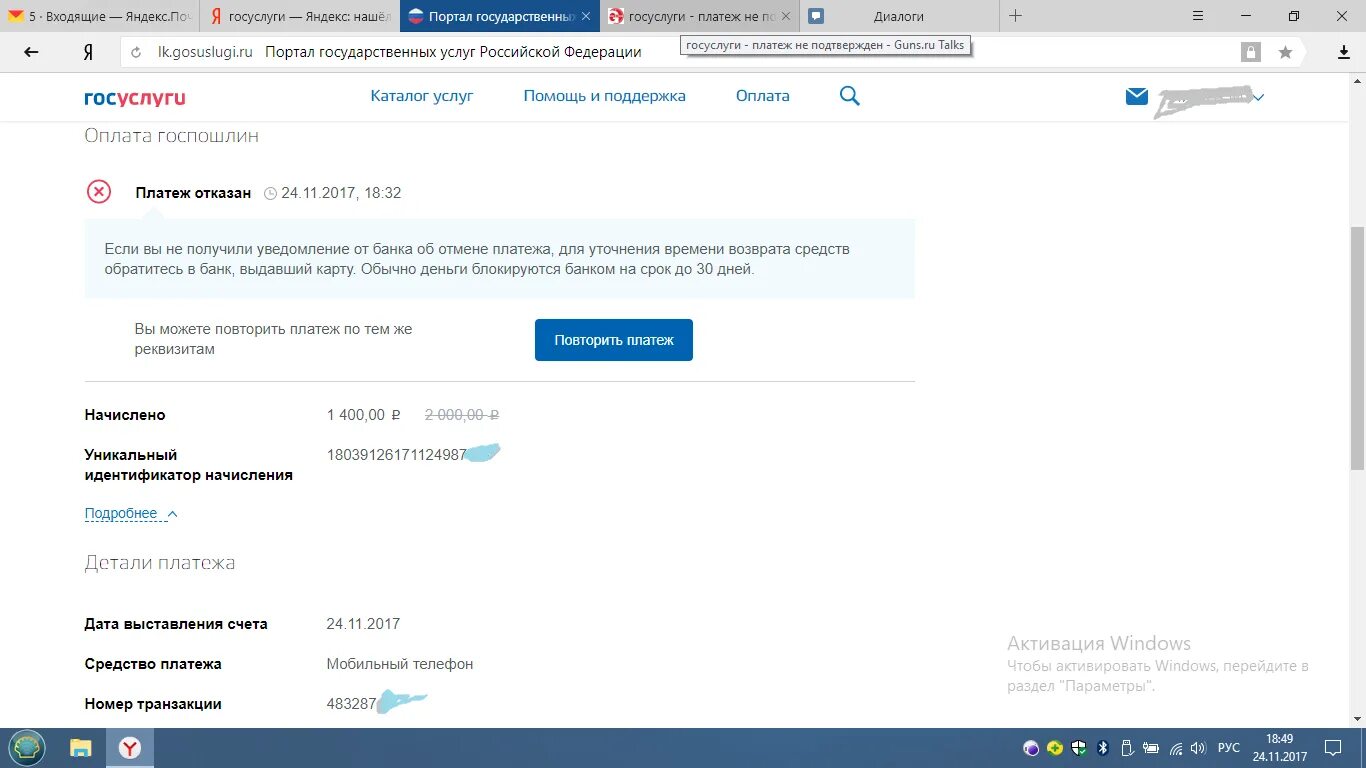Click the crossed-out 2 000,00 ₽ amount
This screenshot has height=768, width=1366.
(462, 415)
